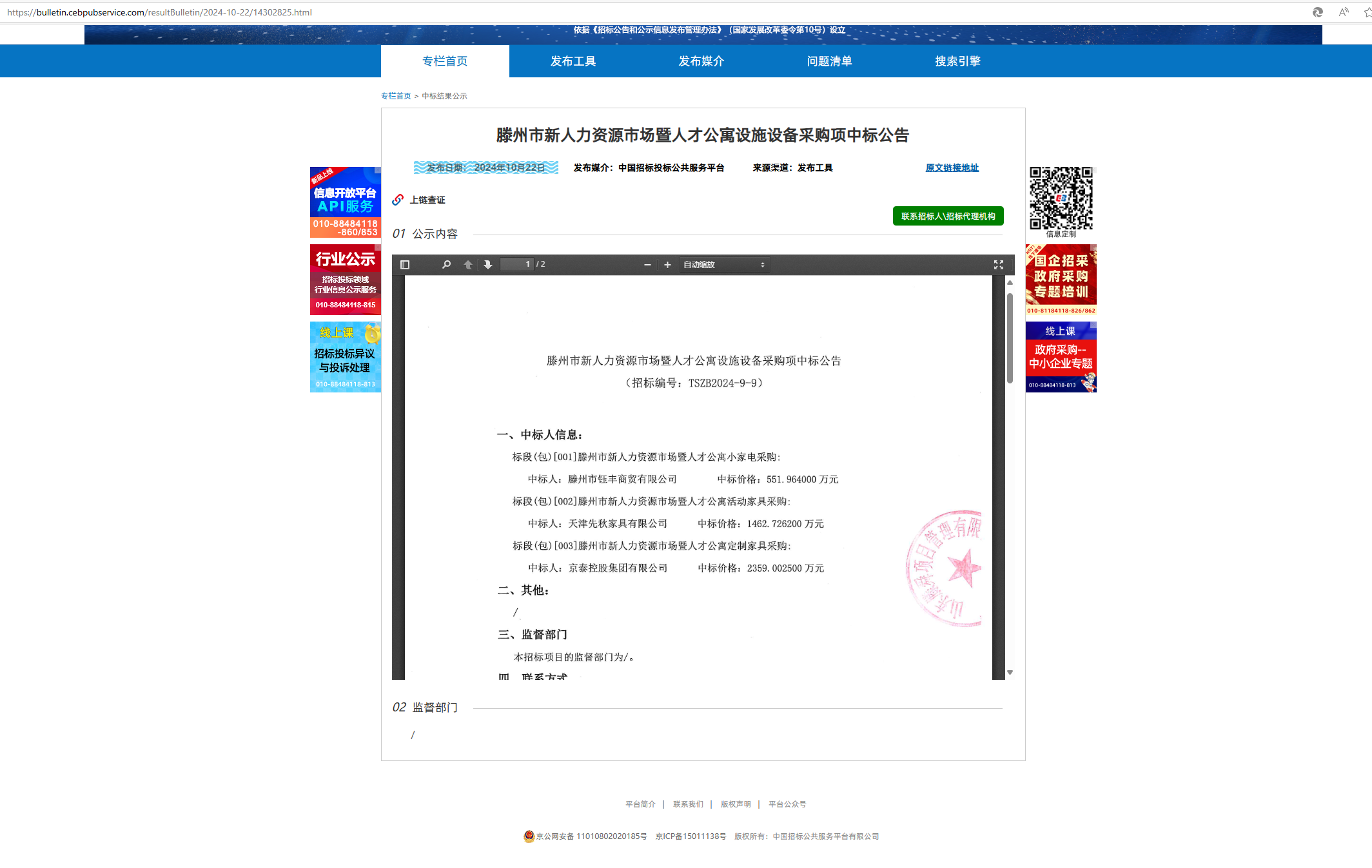
Task: Click 专栏首页 breadcrumb link
Action: 395,96
